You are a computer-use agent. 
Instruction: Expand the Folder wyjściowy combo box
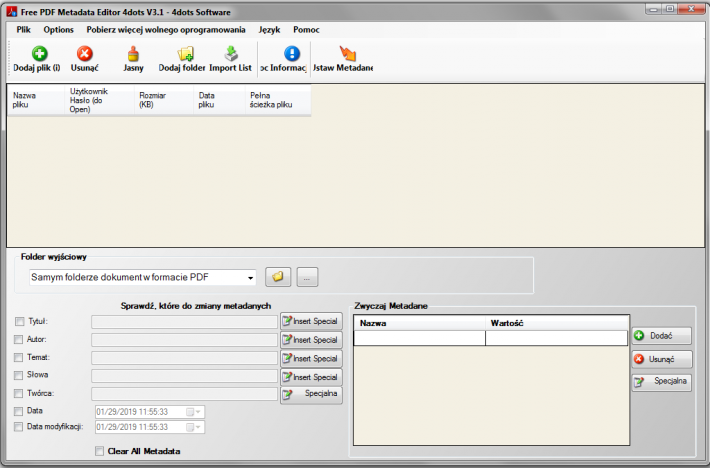(250, 277)
